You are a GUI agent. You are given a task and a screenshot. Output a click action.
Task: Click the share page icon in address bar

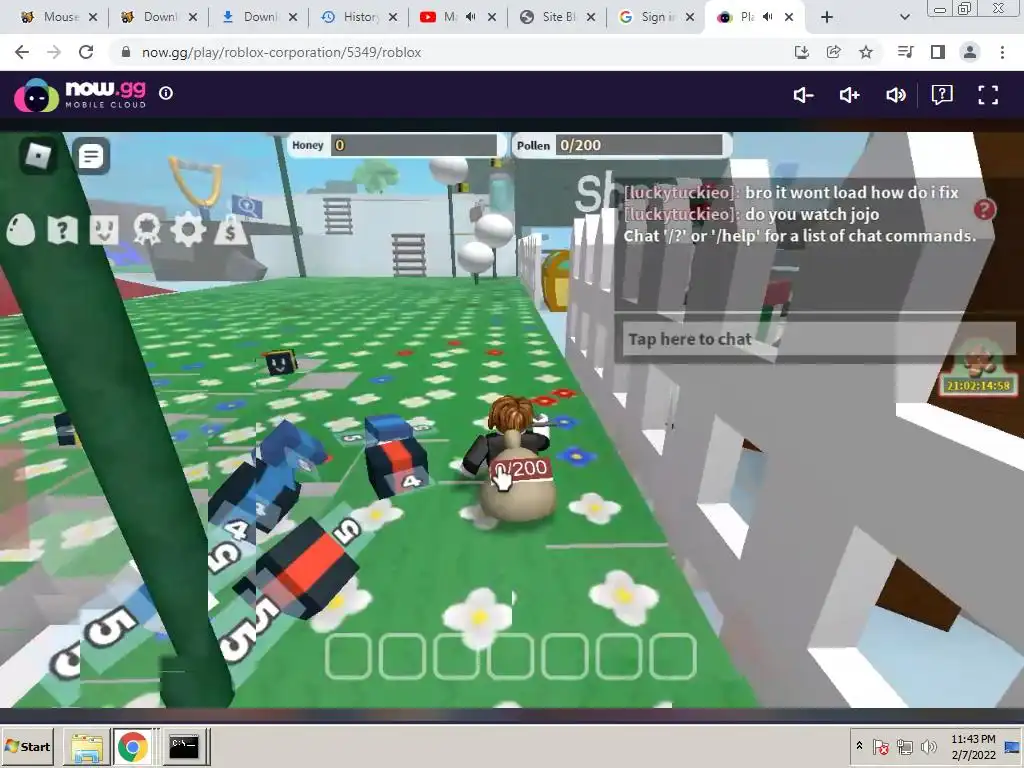coord(834,52)
